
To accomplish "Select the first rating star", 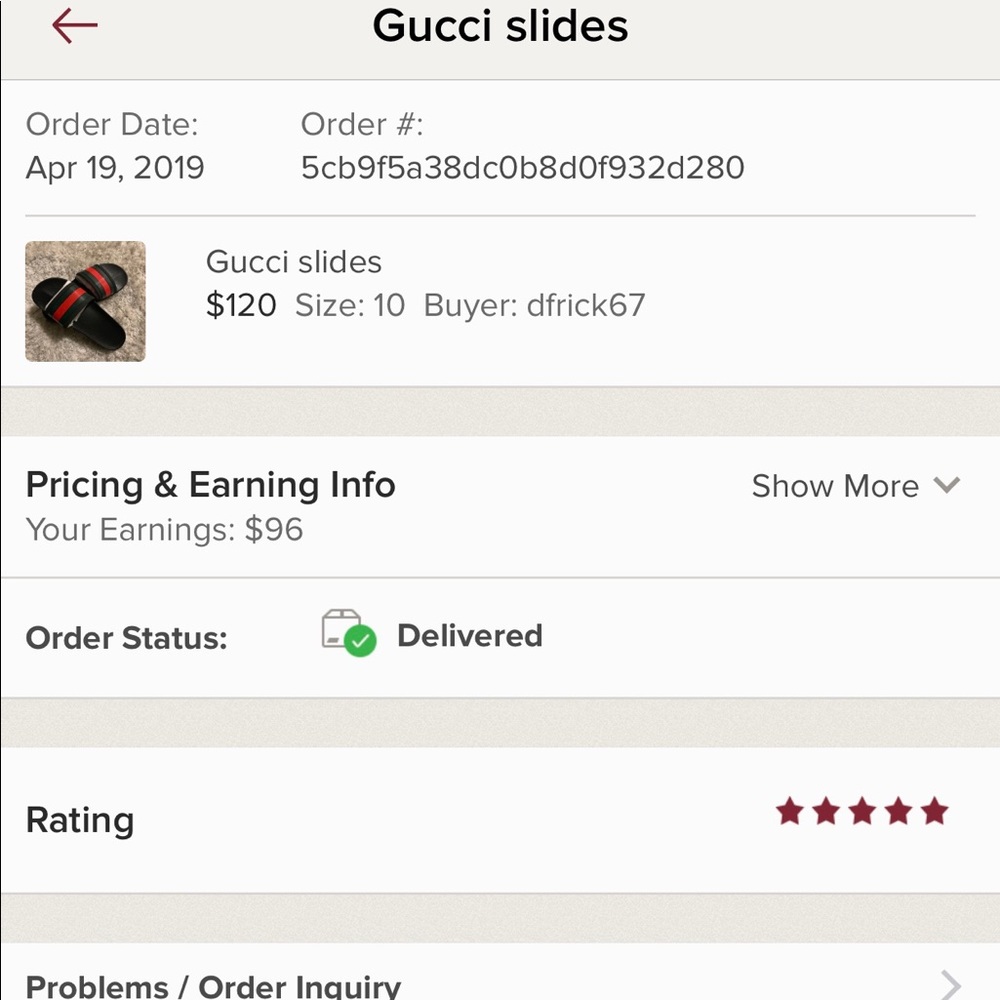I will coord(792,812).
